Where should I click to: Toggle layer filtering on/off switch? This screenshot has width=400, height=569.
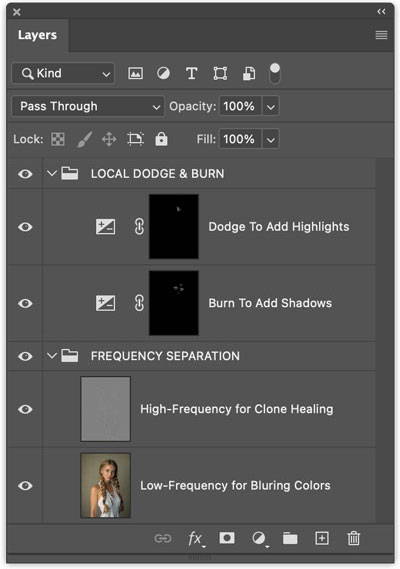tap(275, 73)
